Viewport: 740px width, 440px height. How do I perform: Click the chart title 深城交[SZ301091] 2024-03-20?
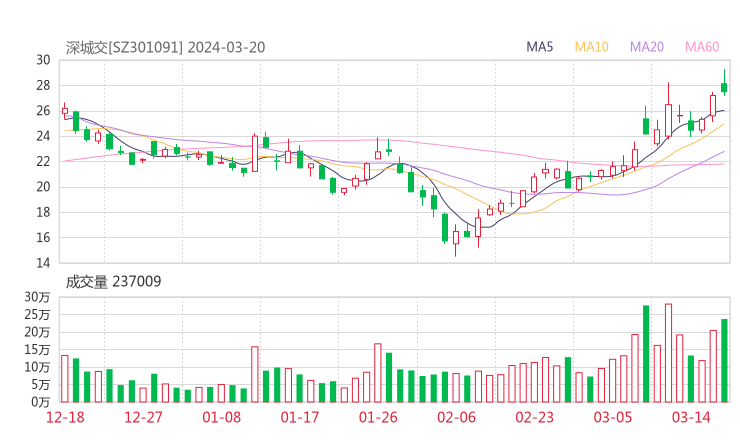[x=165, y=47]
